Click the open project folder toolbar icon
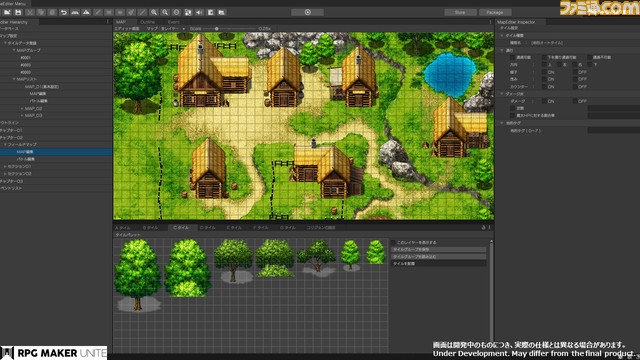Screen dimensions: 640x360 click(x=7, y=12)
